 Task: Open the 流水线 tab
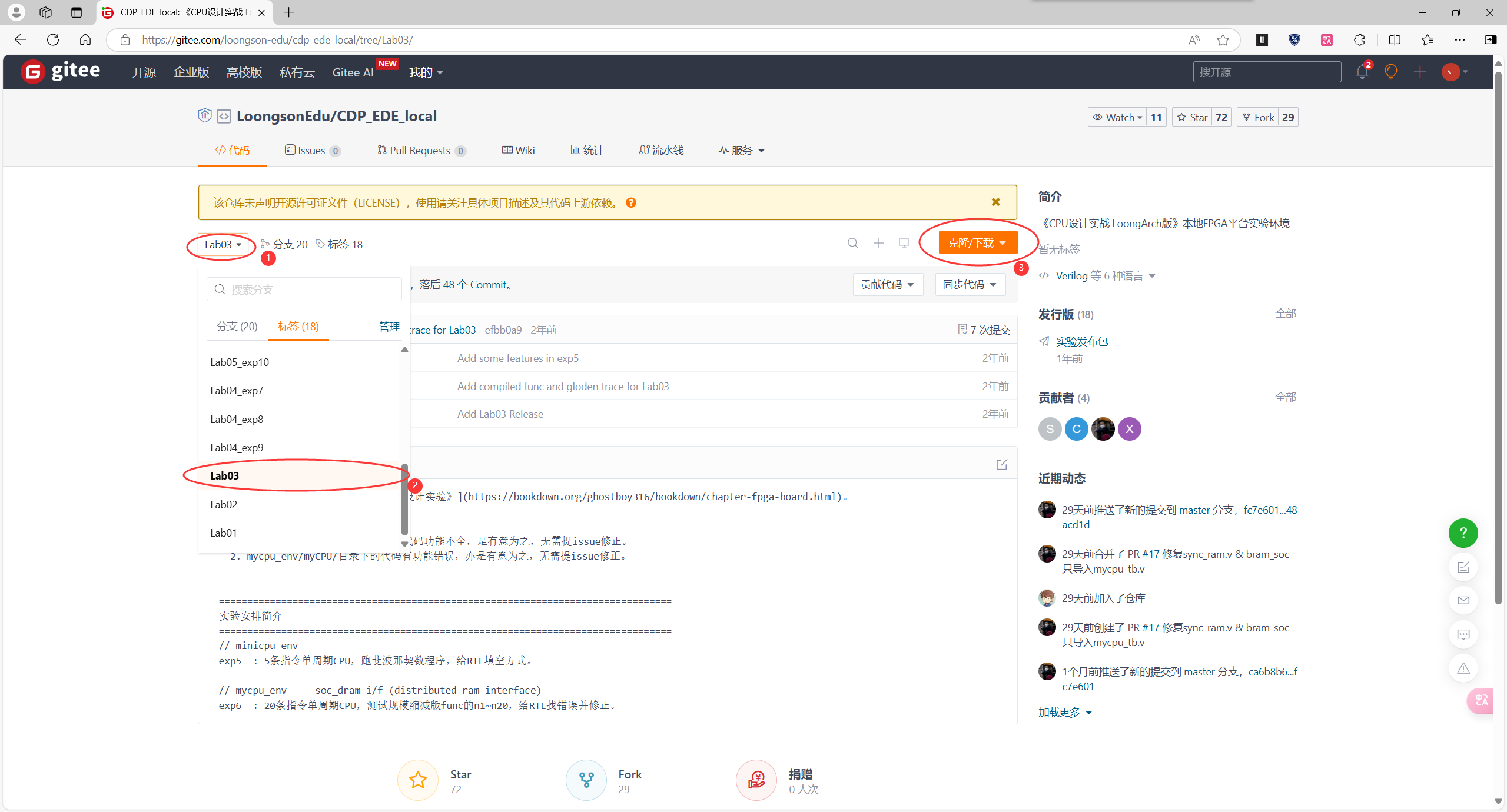coord(662,151)
